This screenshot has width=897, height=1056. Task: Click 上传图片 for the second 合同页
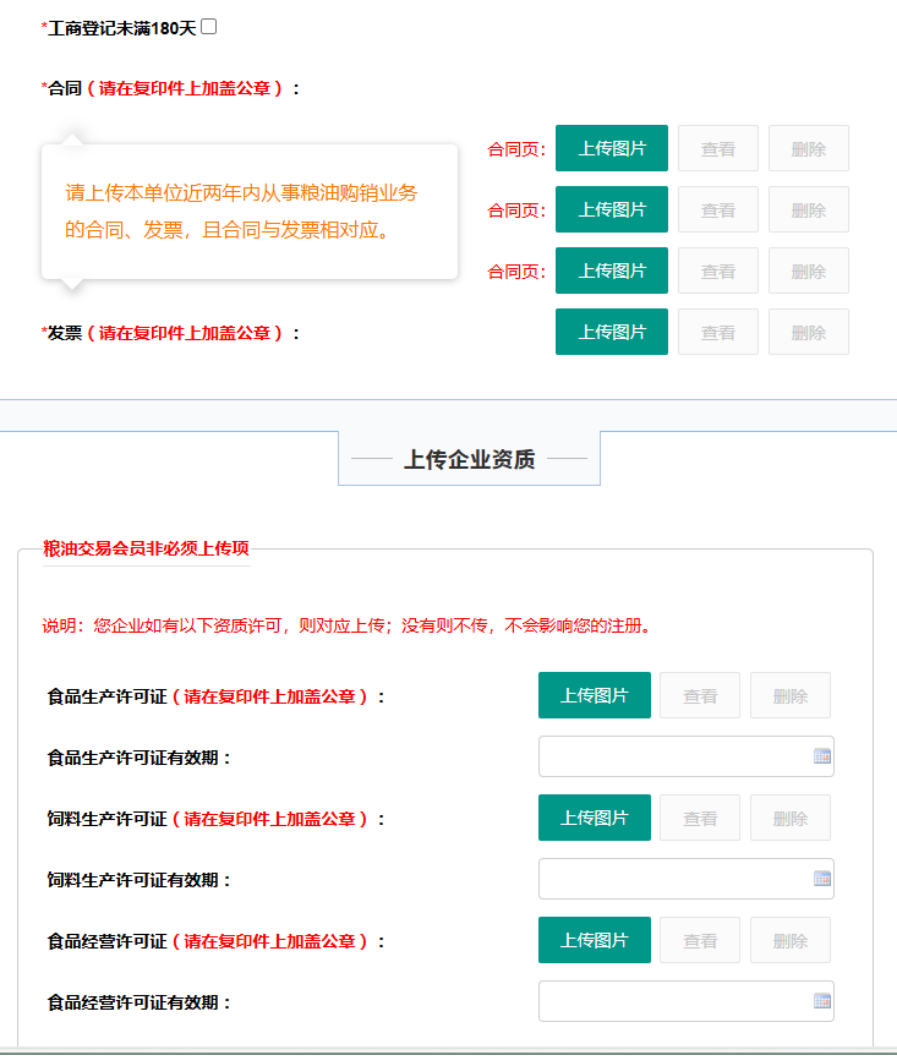(x=611, y=210)
